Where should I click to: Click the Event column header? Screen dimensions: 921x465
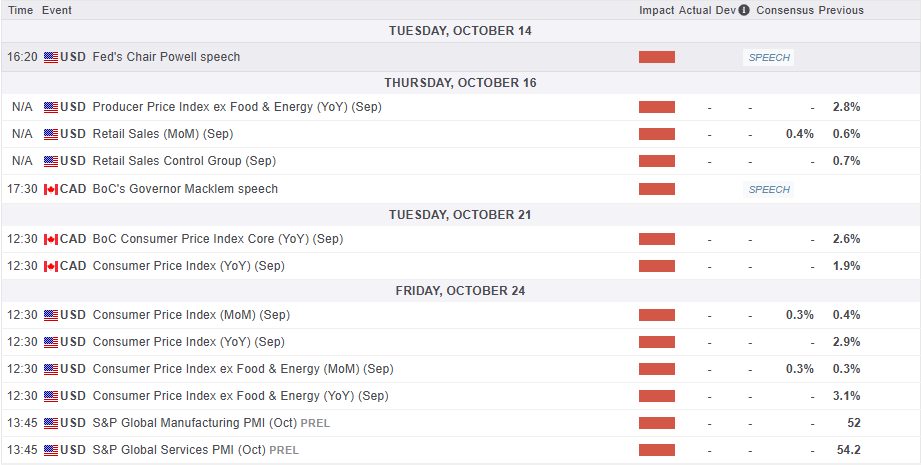(x=58, y=10)
